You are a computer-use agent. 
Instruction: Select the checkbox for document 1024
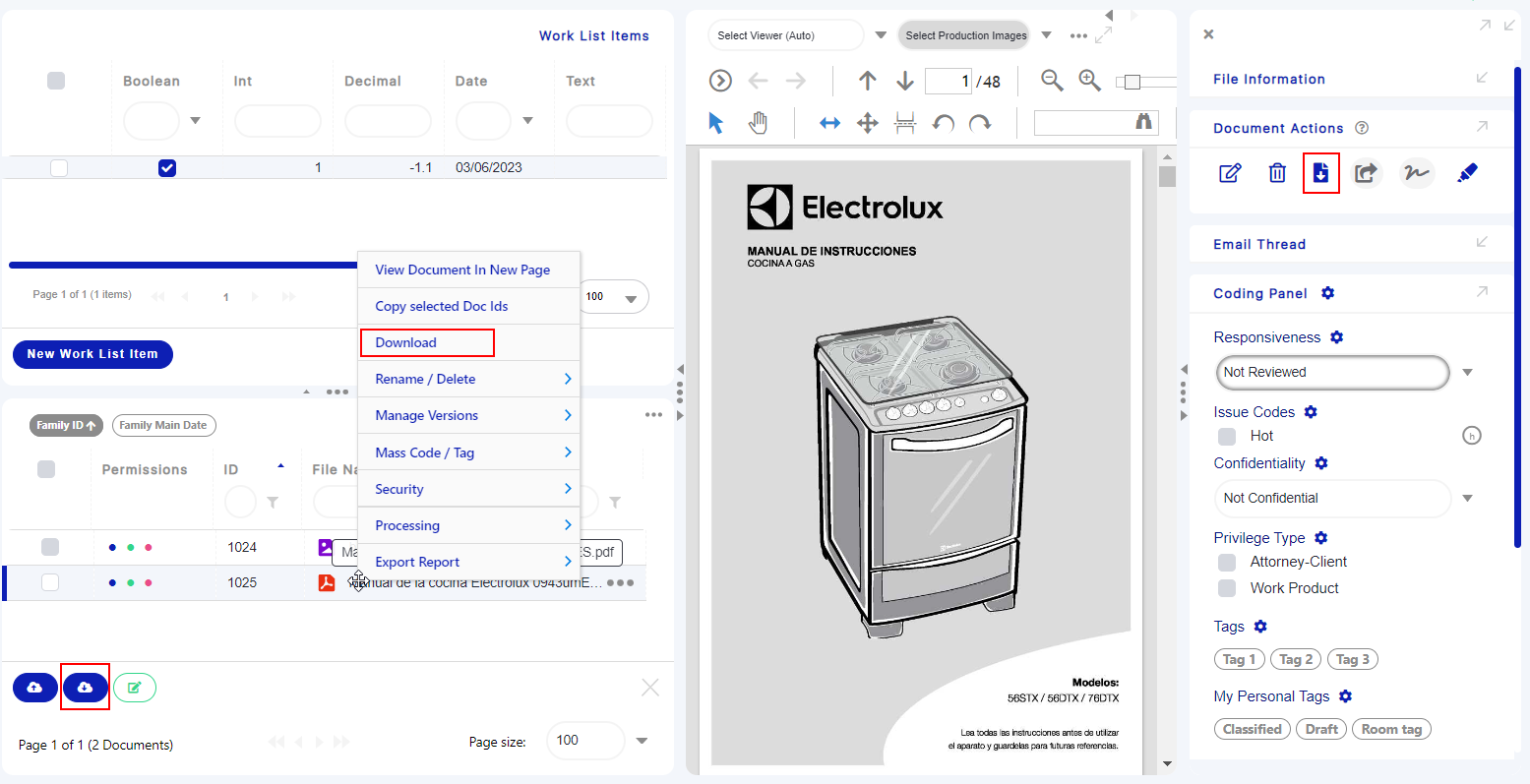coord(50,547)
